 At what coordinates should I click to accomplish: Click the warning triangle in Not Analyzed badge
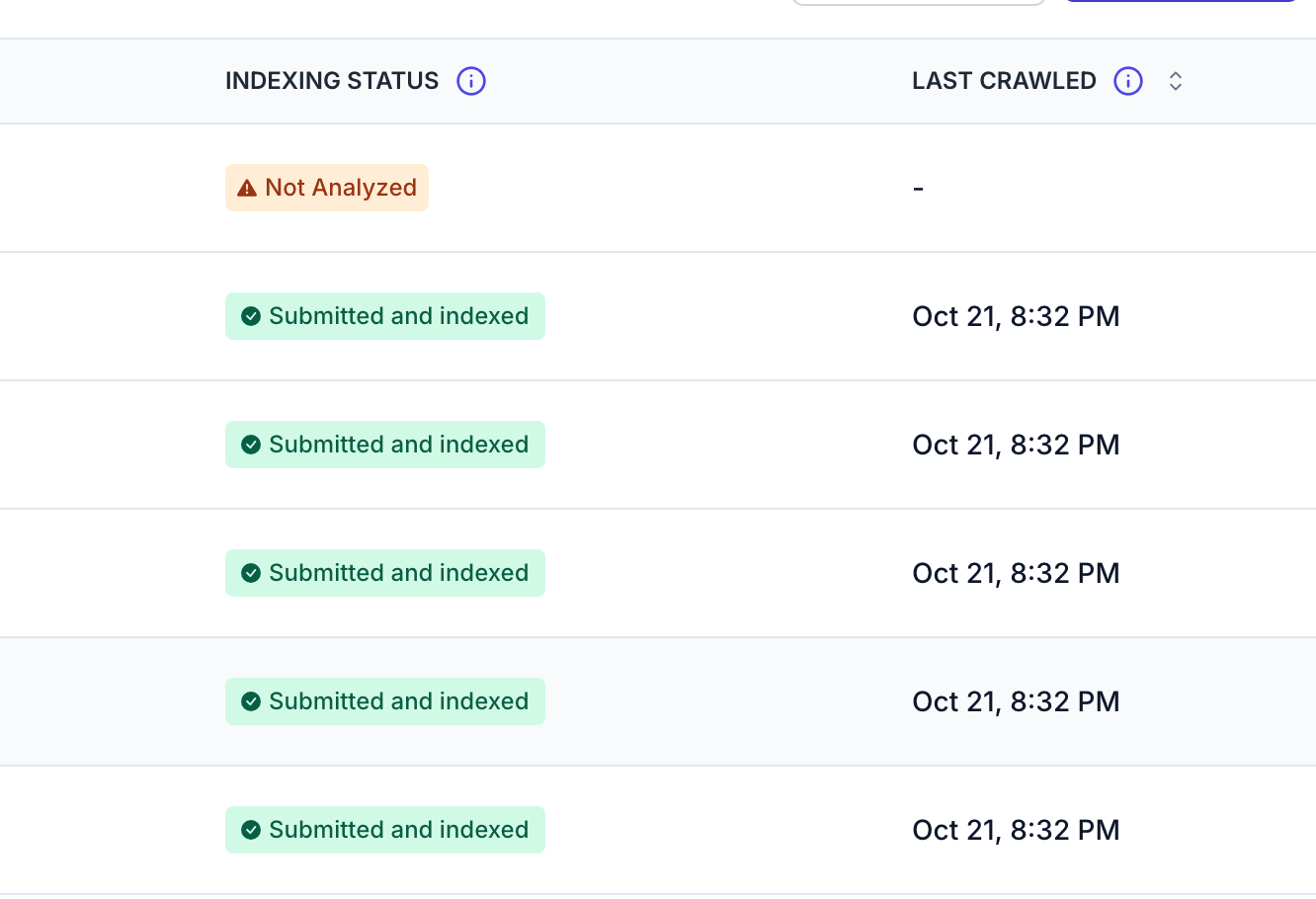tap(247, 188)
